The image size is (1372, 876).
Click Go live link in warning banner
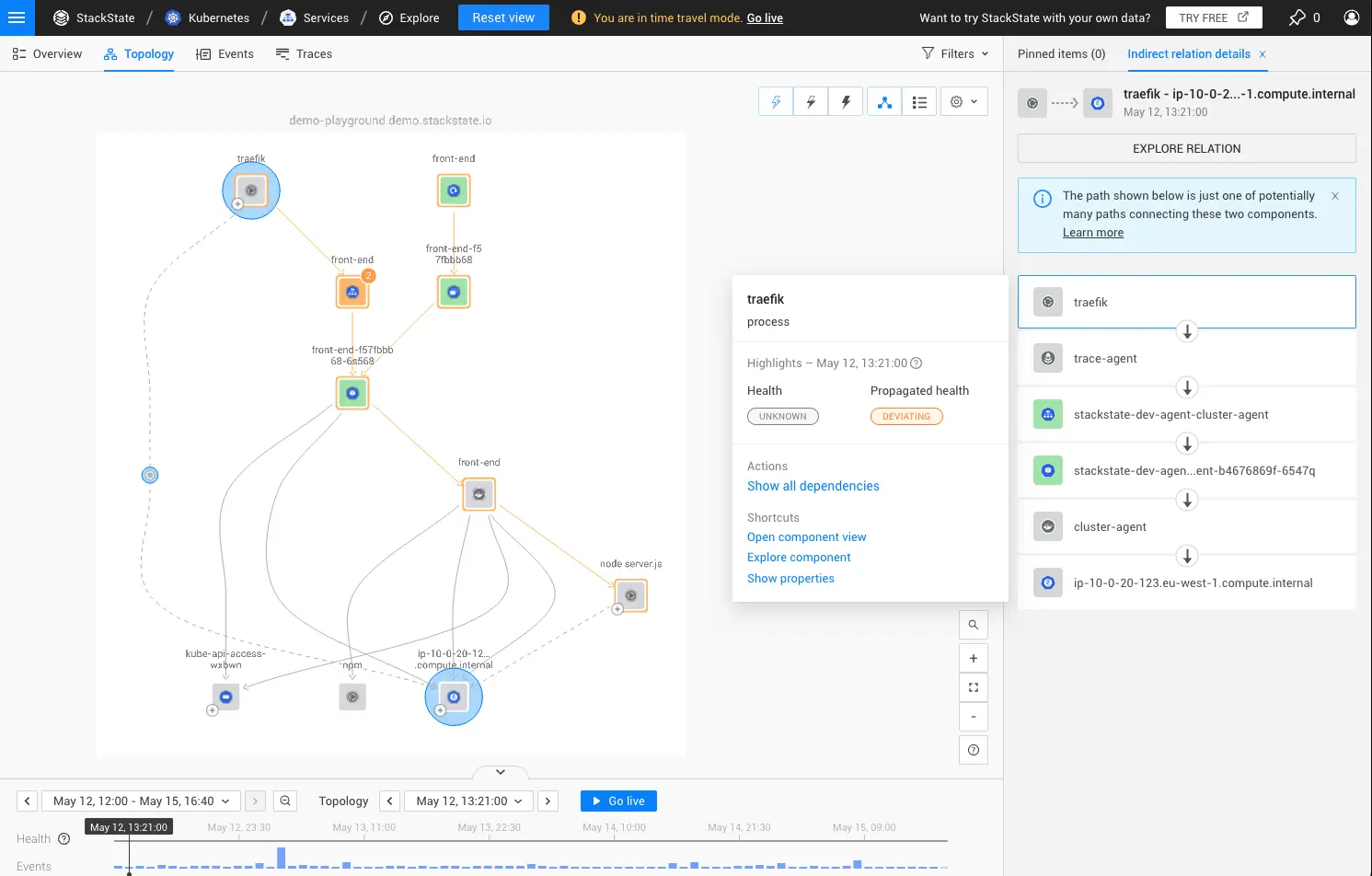click(x=765, y=17)
